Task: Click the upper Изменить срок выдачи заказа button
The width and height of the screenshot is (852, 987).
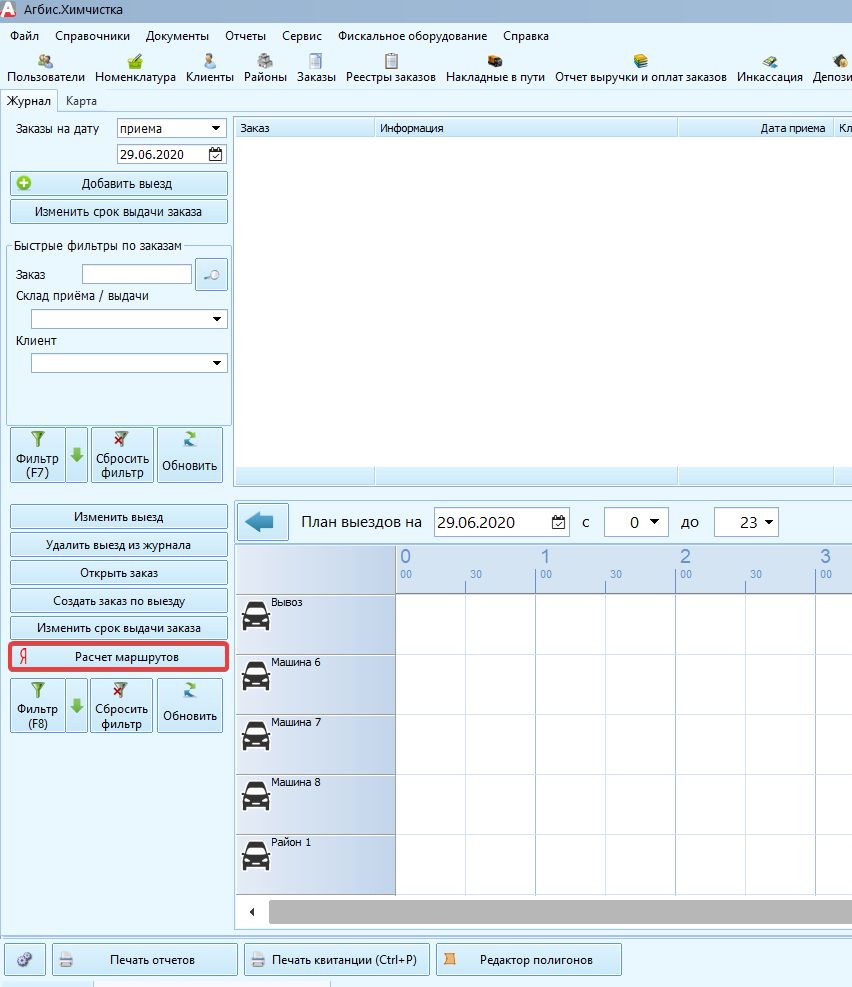Action: (119, 212)
